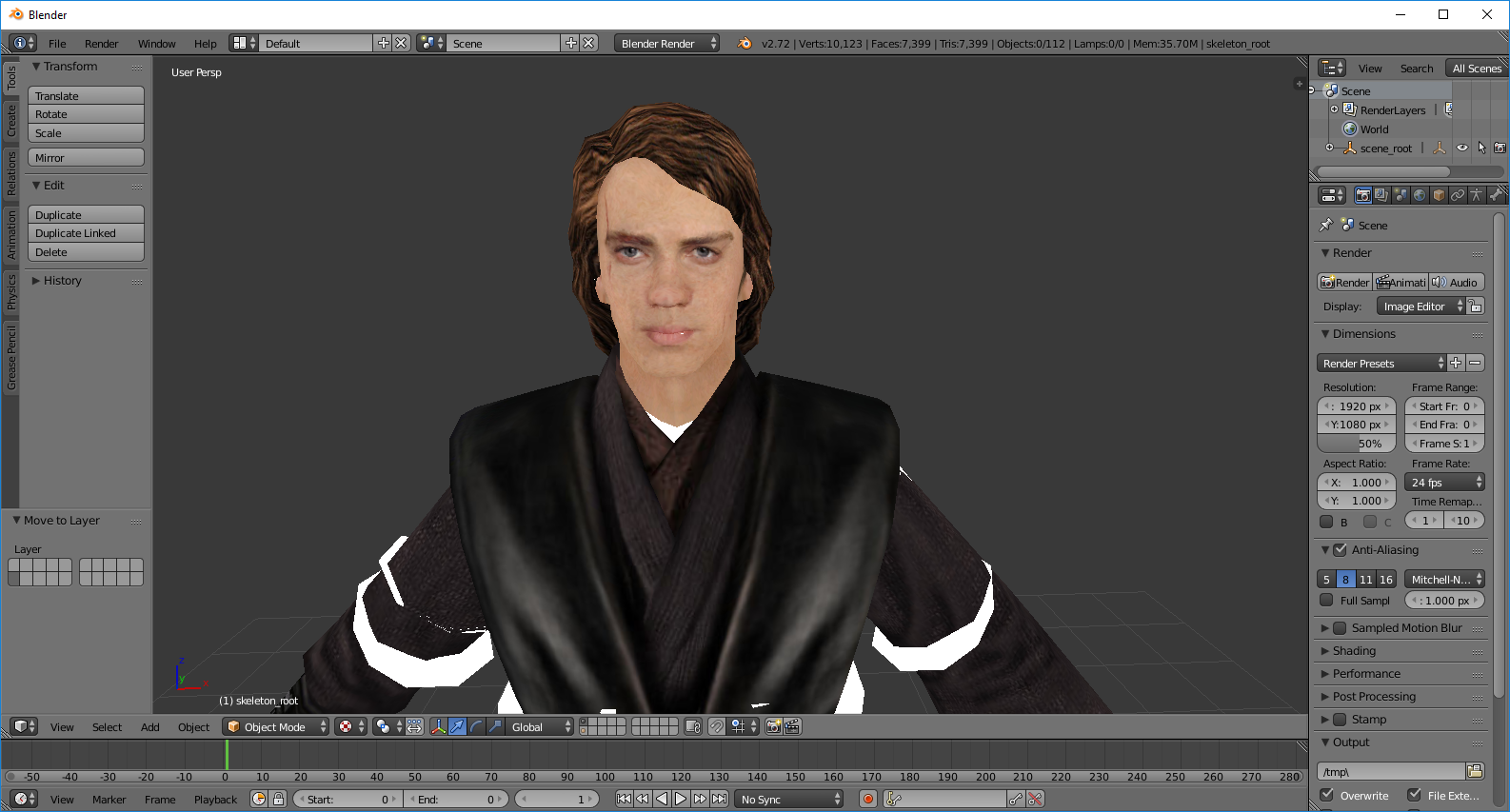Toggle visibility eye for scene_root
Image resolution: width=1510 pixels, height=812 pixels.
tap(1462, 148)
